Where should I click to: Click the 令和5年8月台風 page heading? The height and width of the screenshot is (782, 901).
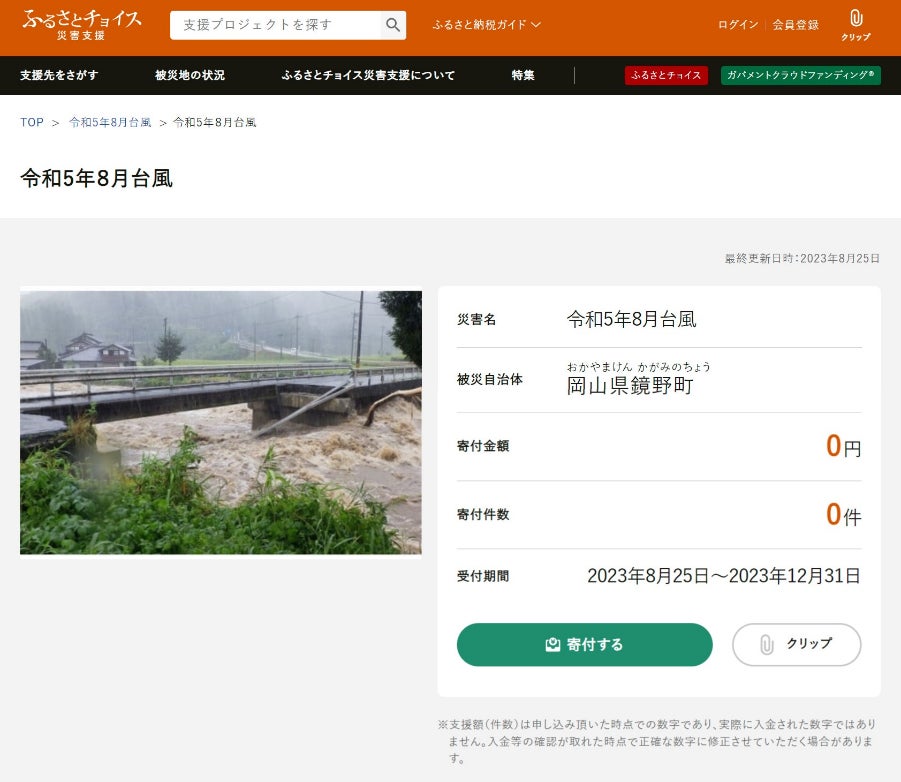[97, 178]
